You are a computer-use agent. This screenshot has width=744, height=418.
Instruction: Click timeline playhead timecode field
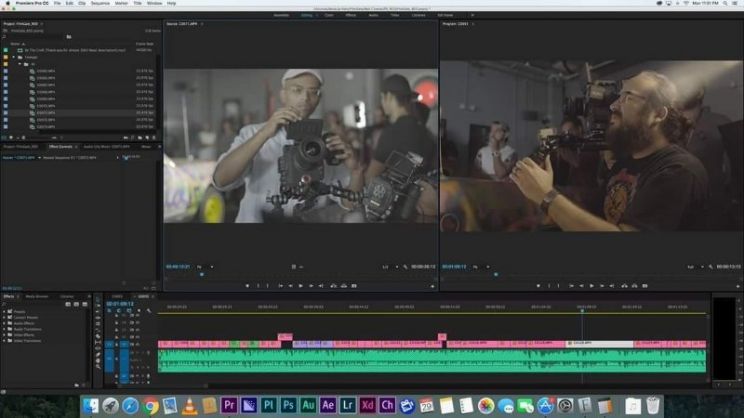(120, 304)
